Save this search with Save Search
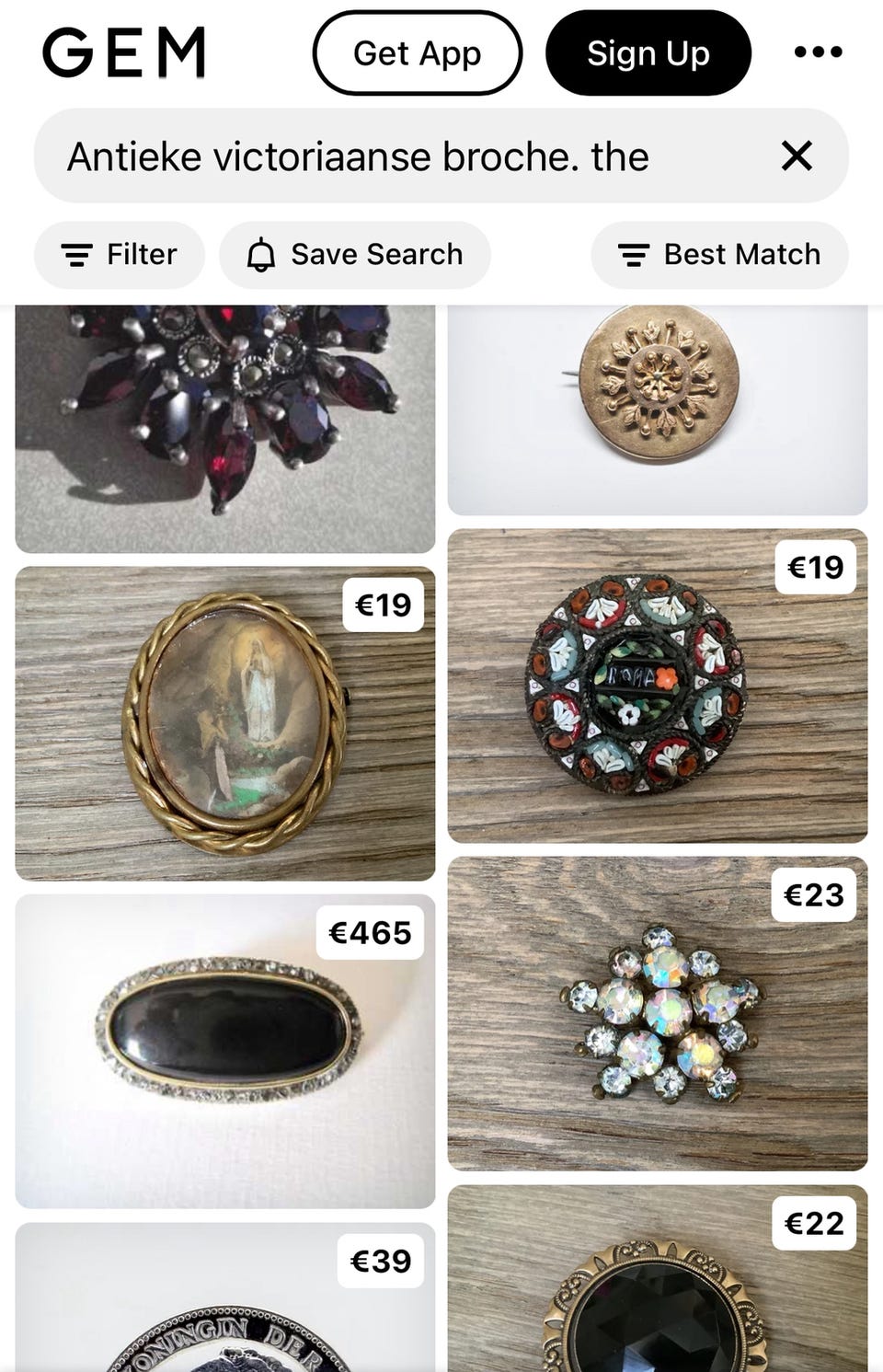The height and width of the screenshot is (1372, 883). [355, 255]
